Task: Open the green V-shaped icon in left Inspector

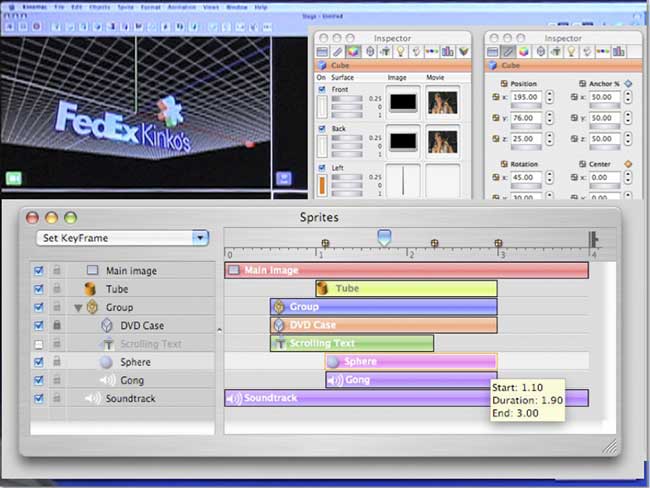Action: (463, 51)
